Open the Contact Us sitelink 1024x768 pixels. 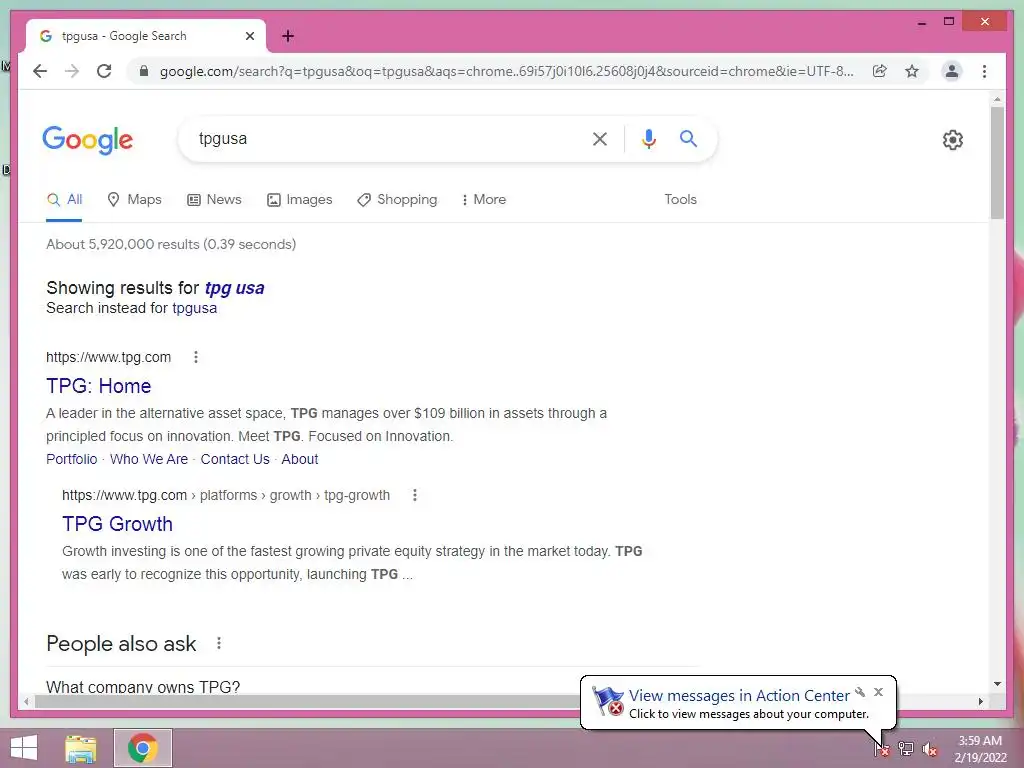tap(235, 459)
